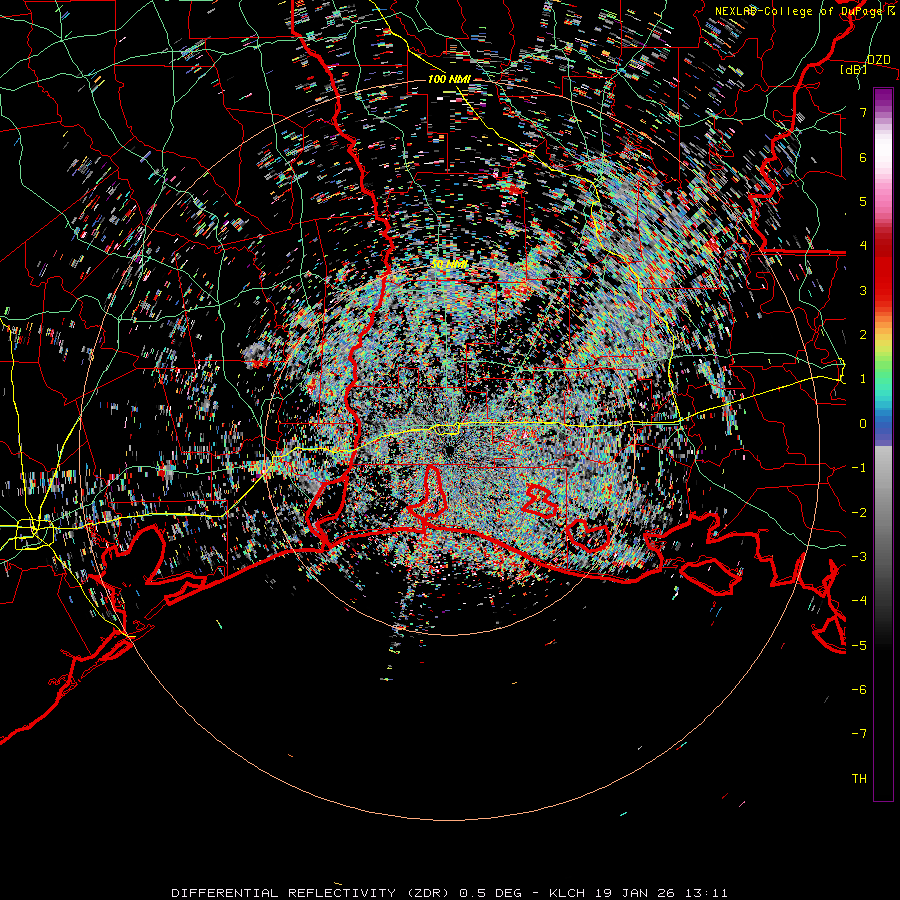Click the positive 2 tick label
The width and height of the screenshot is (900, 900).
[x=863, y=335]
